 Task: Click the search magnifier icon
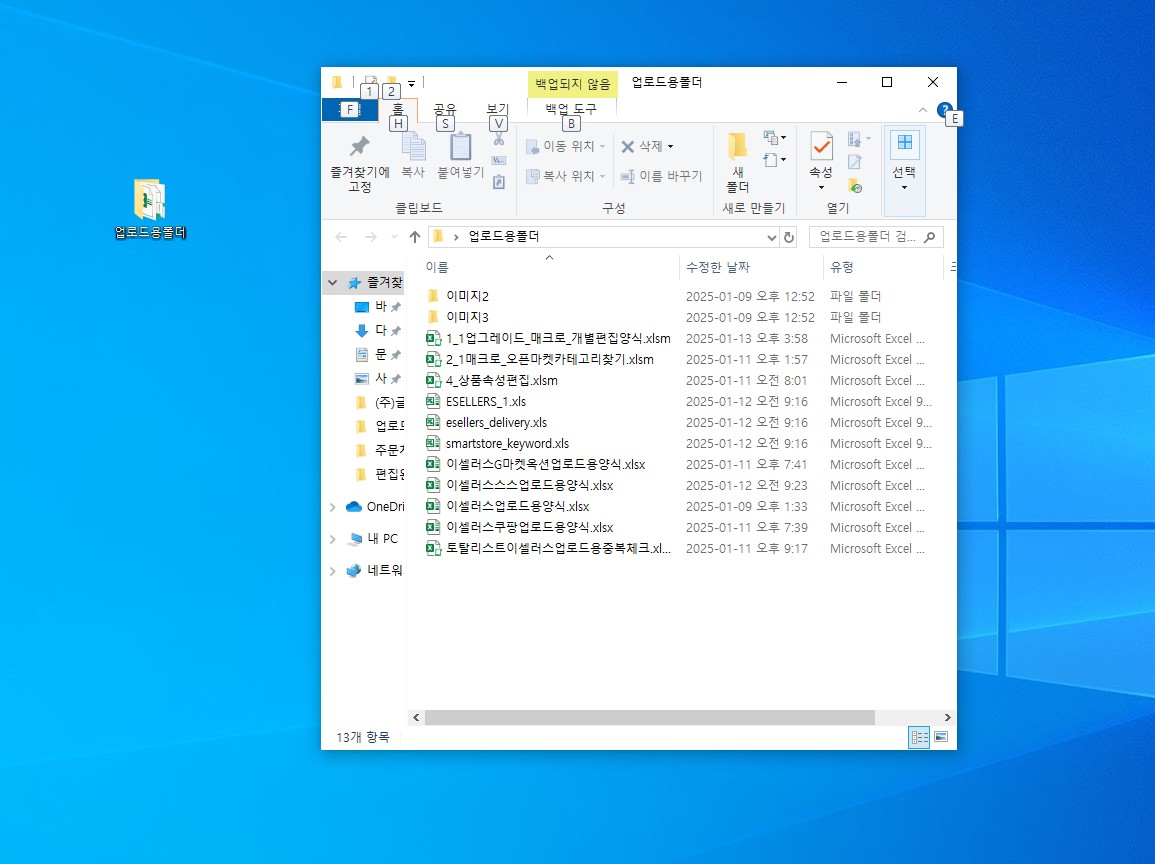click(930, 237)
